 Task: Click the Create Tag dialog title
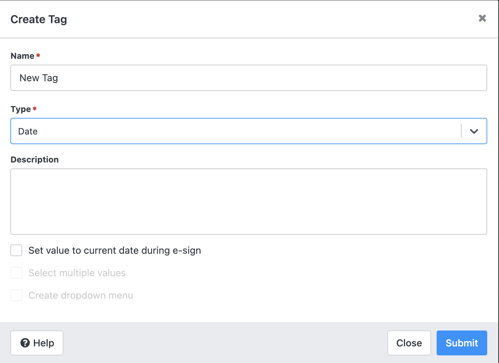(39, 19)
